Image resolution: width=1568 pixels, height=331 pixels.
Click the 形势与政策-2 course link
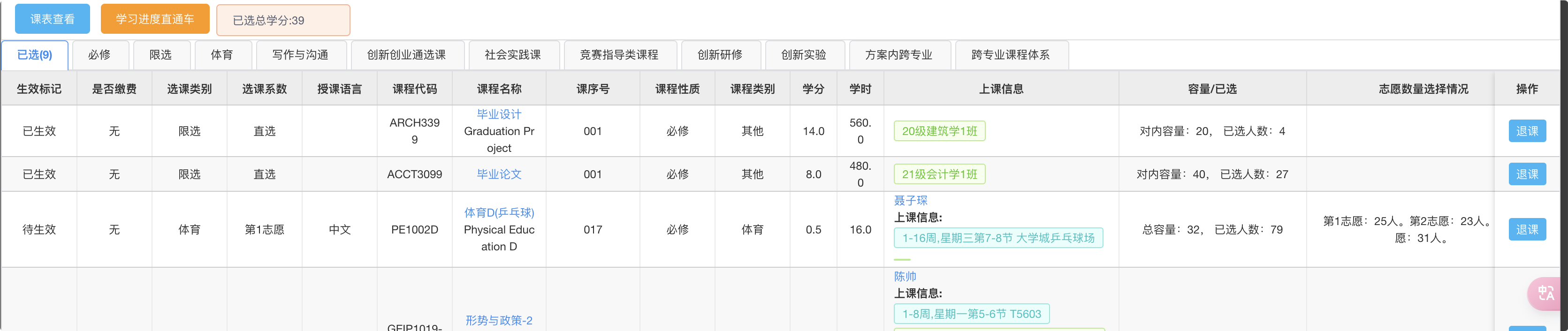(499, 321)
